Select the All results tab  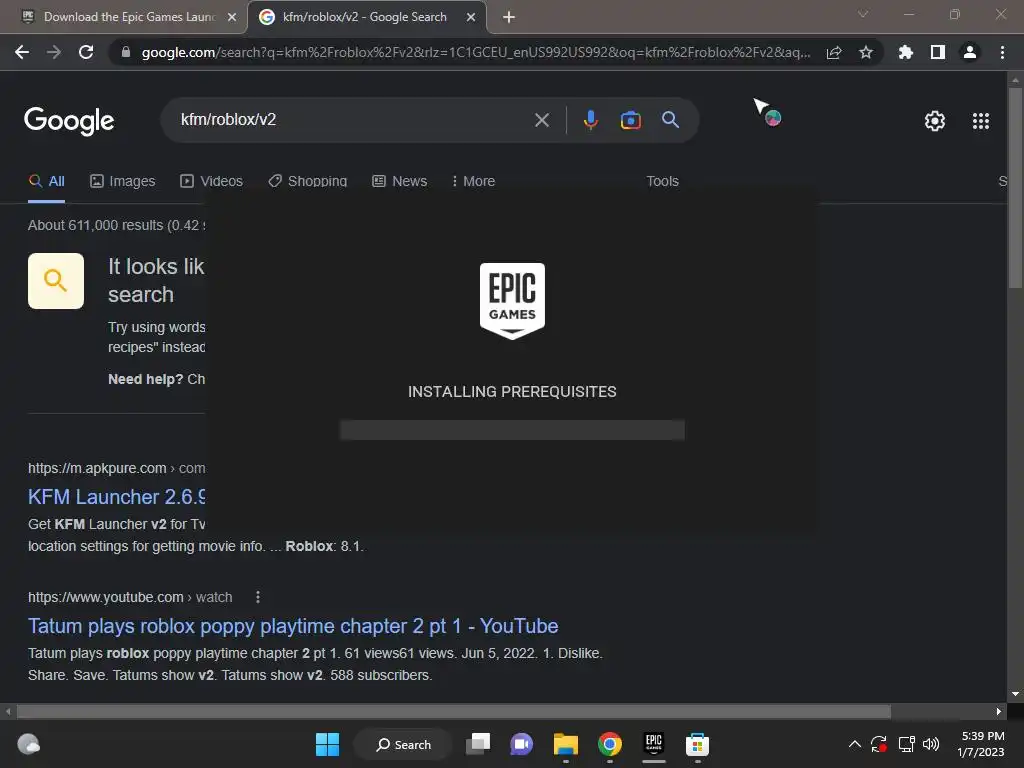(x=46, y=182)
